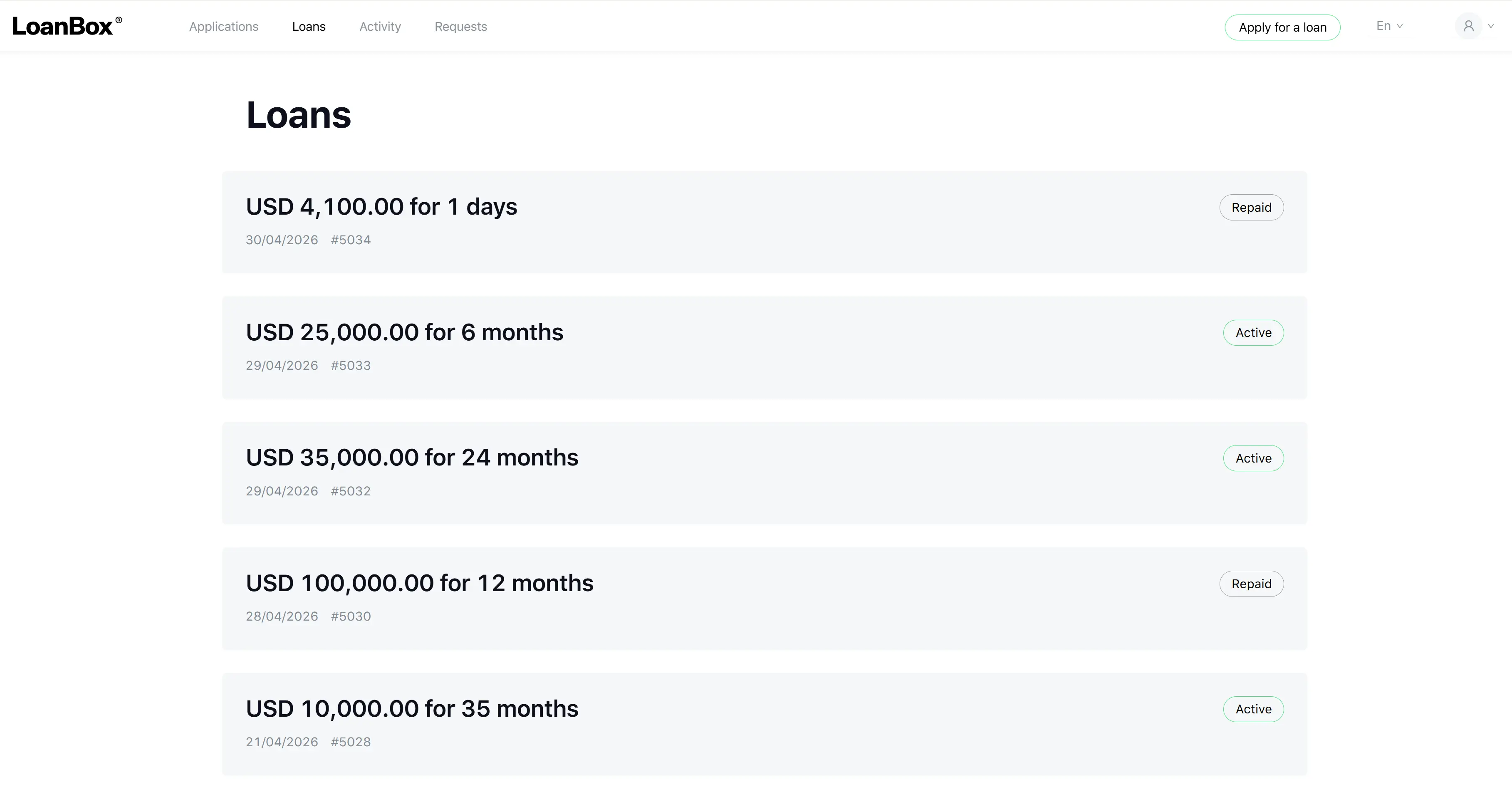The height and width of the screenshot is (787, 1512).
Task: Open the USD 25,000.00 for 6 months loan
Action: (764, 348)
